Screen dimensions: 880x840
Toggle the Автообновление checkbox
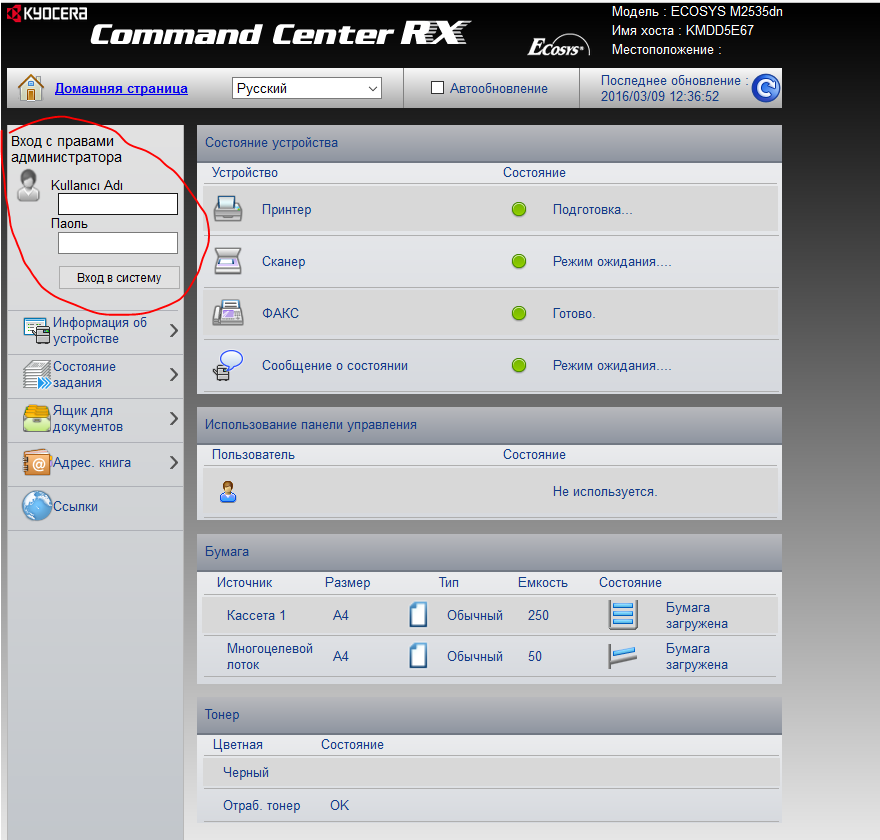point(437,88)
